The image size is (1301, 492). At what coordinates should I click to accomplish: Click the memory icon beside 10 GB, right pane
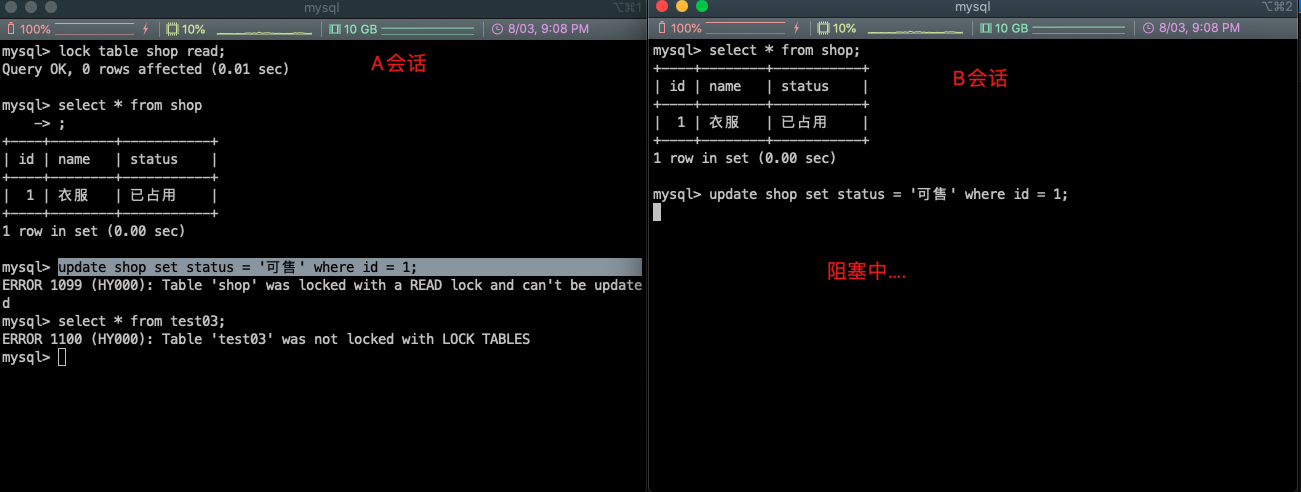[985, 29]
